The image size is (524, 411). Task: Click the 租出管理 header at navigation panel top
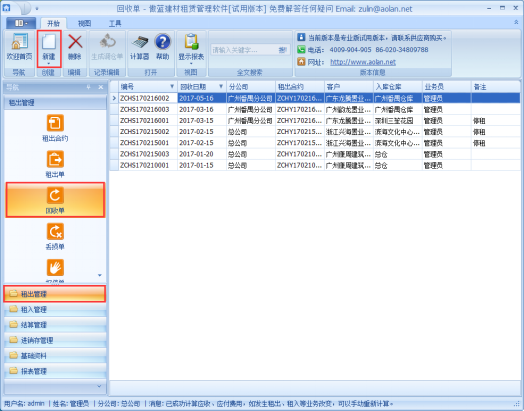55,103
